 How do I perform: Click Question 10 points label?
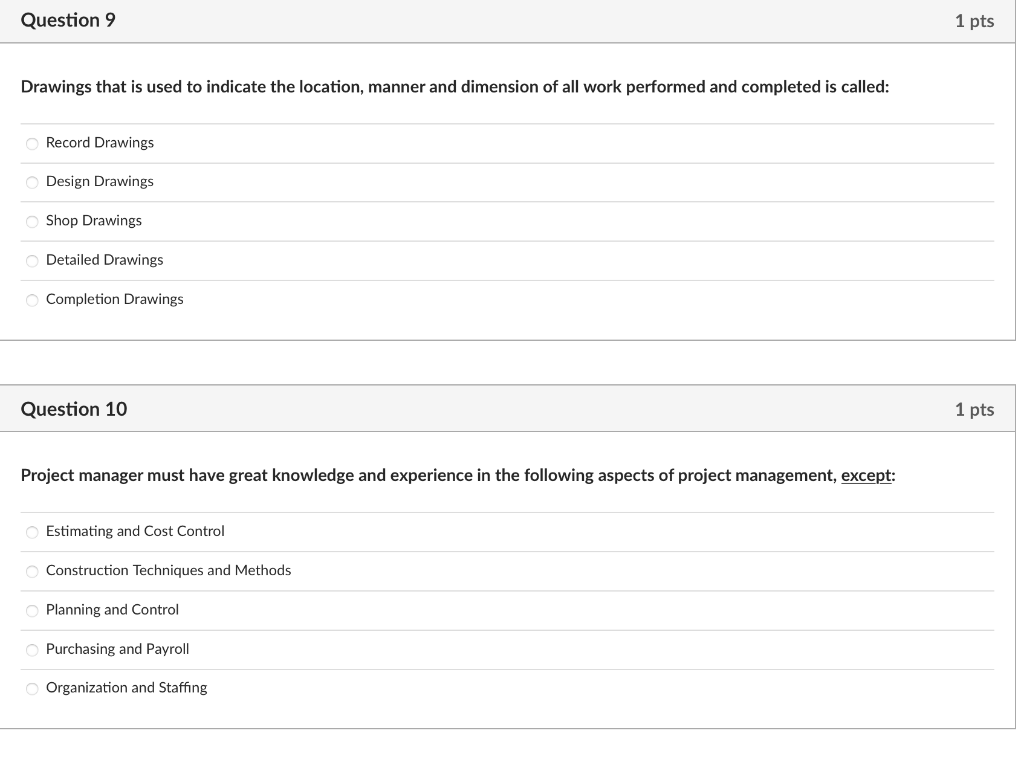(x=974, y=409)
